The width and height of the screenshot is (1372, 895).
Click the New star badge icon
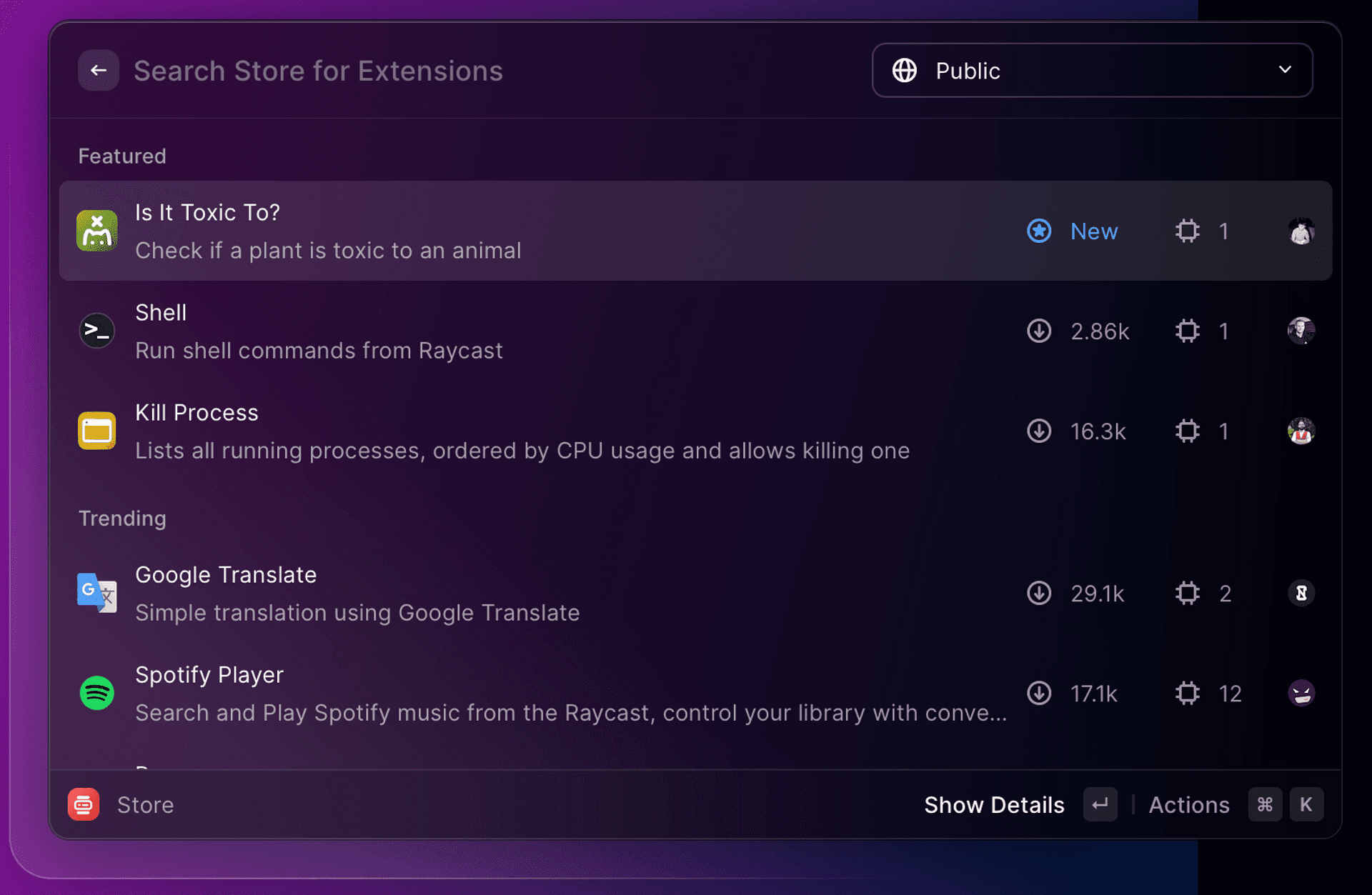point(1039,231)
